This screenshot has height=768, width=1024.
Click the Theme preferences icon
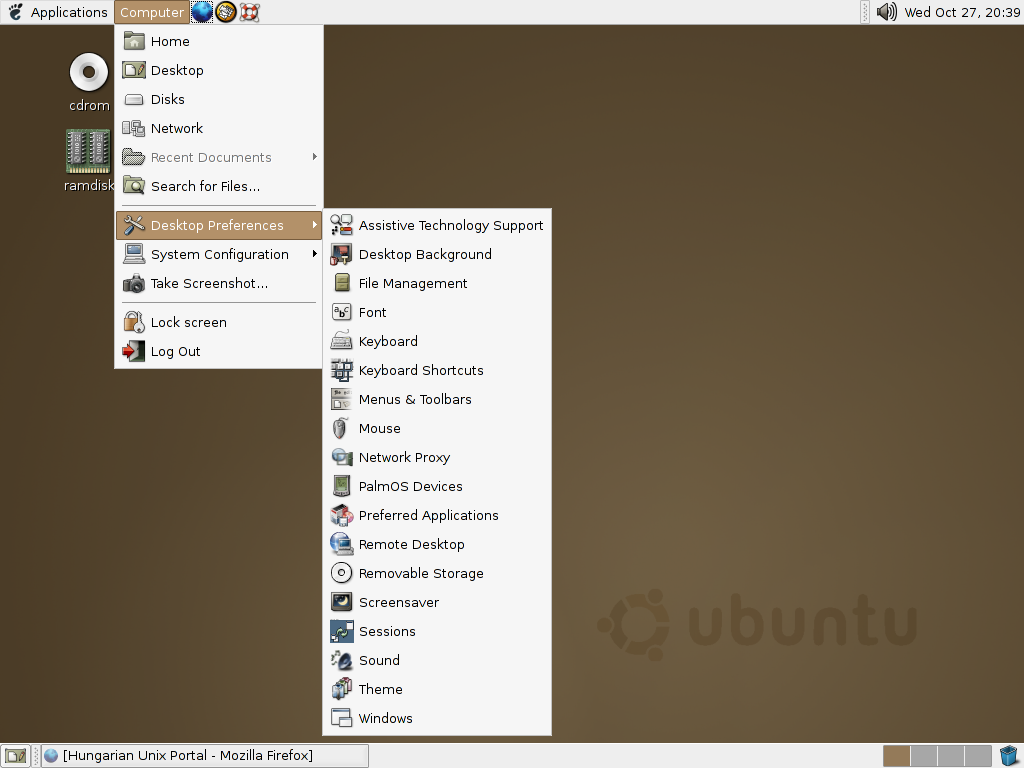pos(342,689)
